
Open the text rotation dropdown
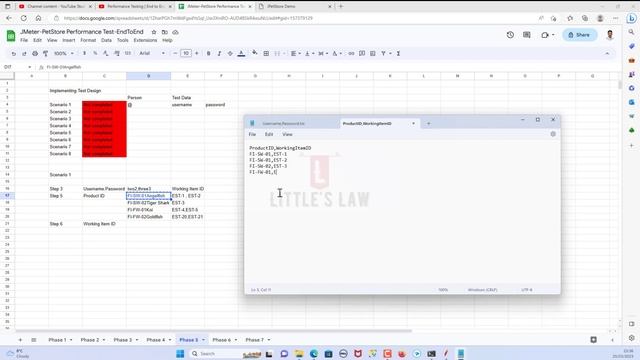tap(337, 53)
